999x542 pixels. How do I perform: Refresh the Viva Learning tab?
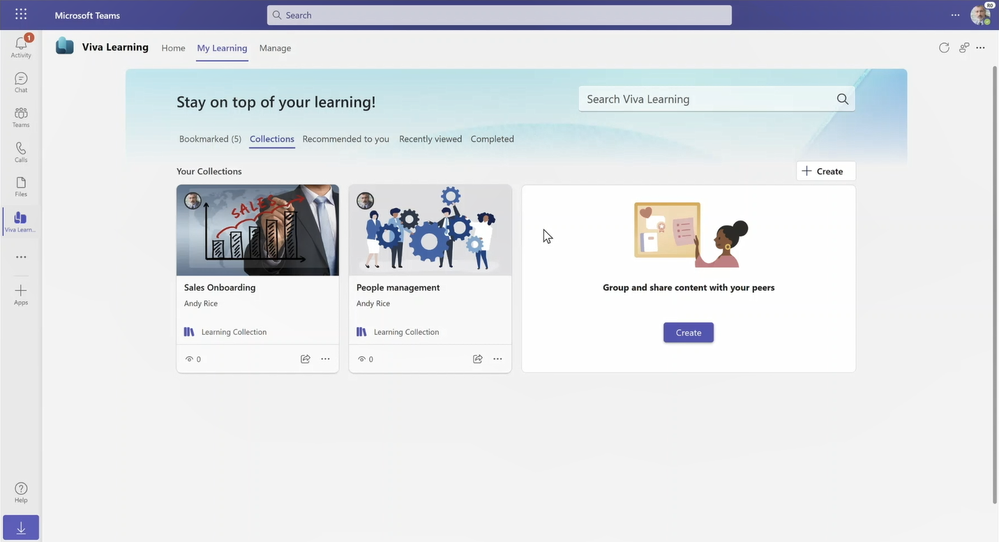[x=944, y=48]
